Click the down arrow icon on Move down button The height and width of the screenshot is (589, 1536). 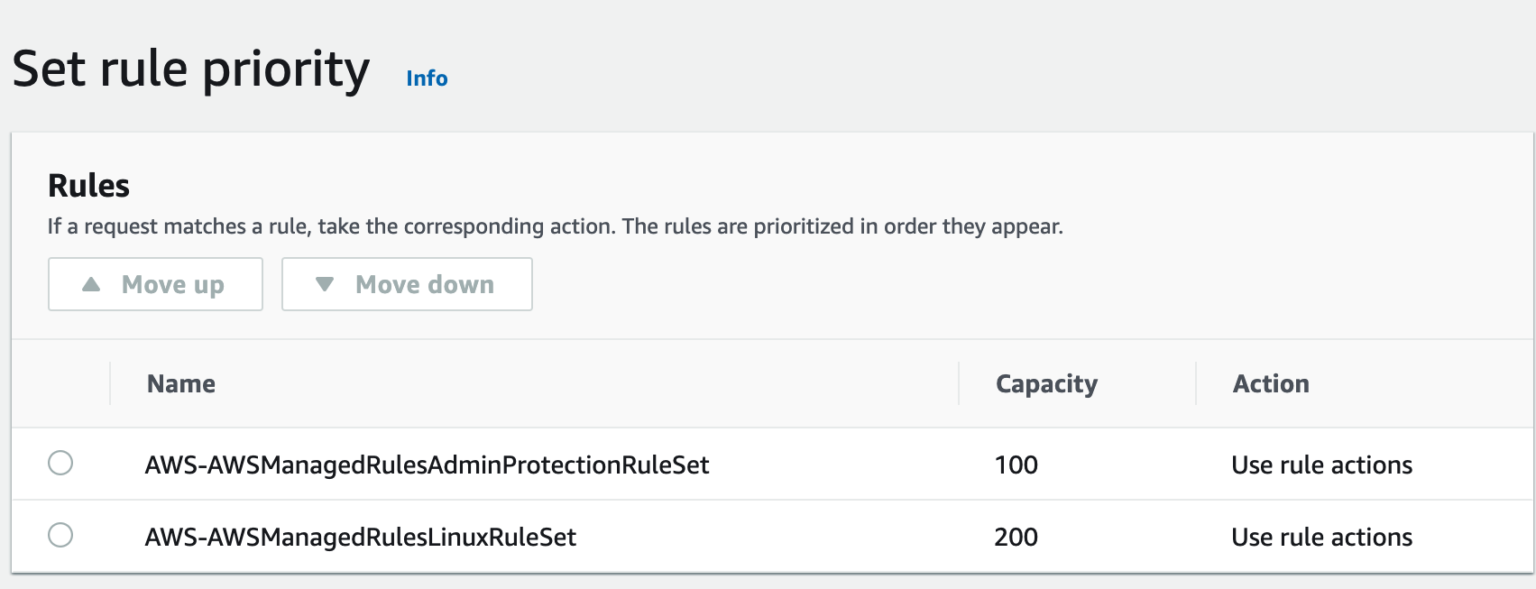326,284
